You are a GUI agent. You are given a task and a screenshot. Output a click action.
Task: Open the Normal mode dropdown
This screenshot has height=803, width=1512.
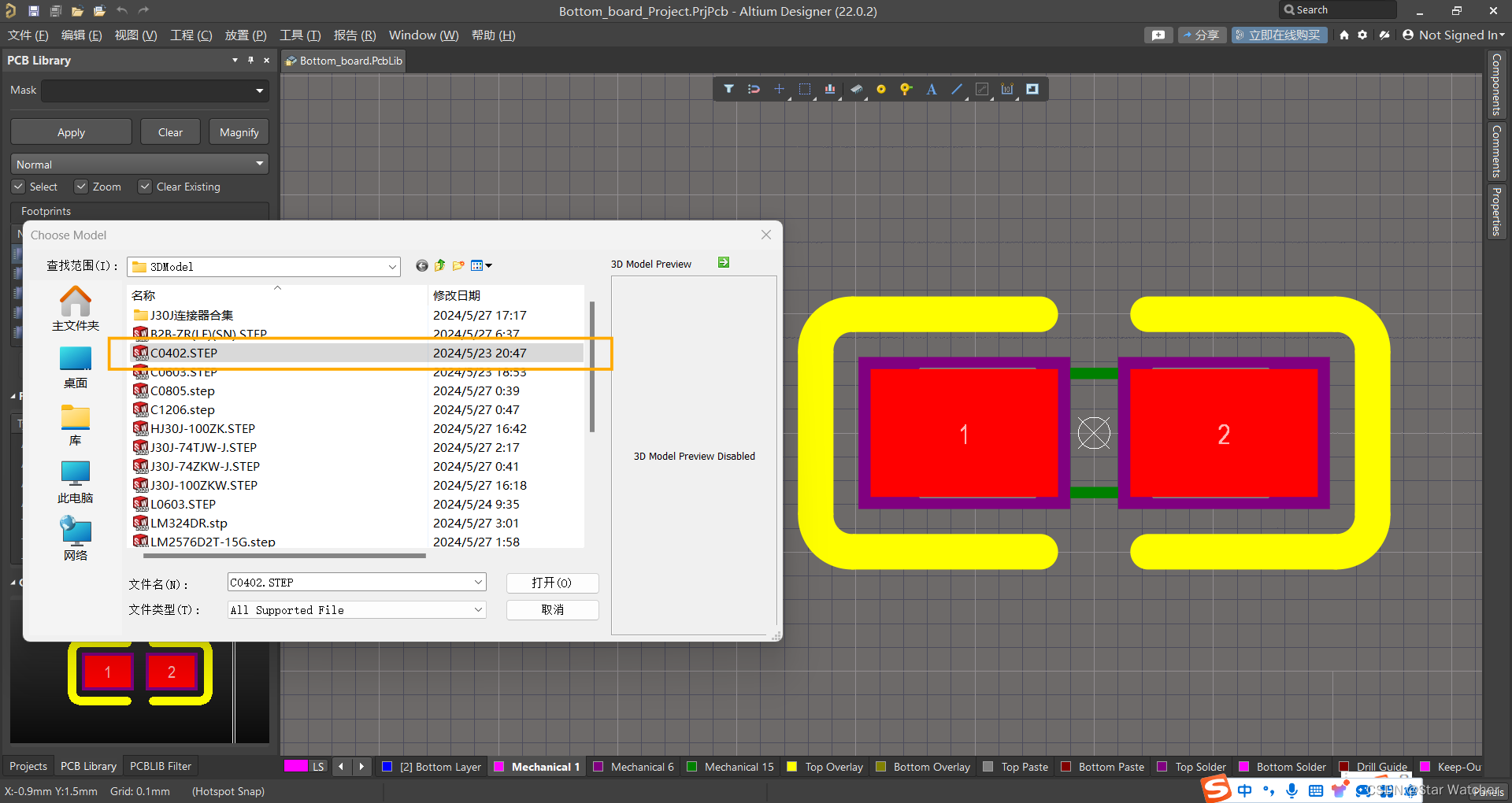[139, 164]
